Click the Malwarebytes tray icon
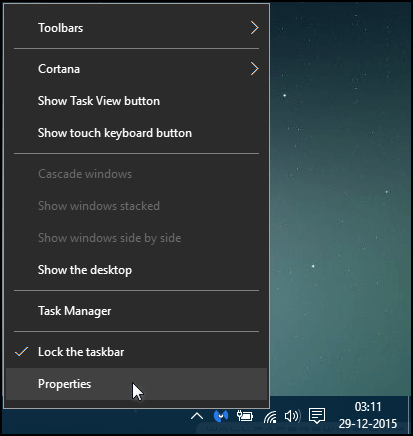This screenshot has width=413, height=436. pyautogui.click(x=221, y=416)
